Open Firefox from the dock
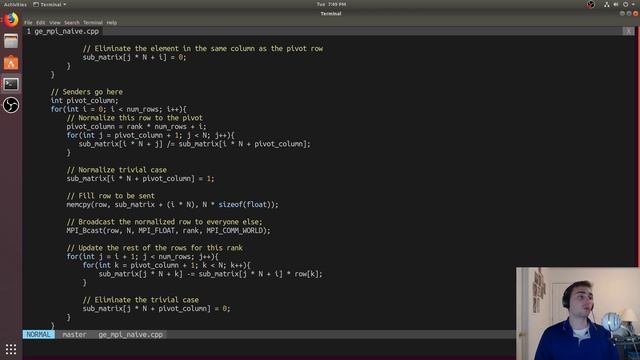The width and height of the screenshot is (640, 360). 11,20
